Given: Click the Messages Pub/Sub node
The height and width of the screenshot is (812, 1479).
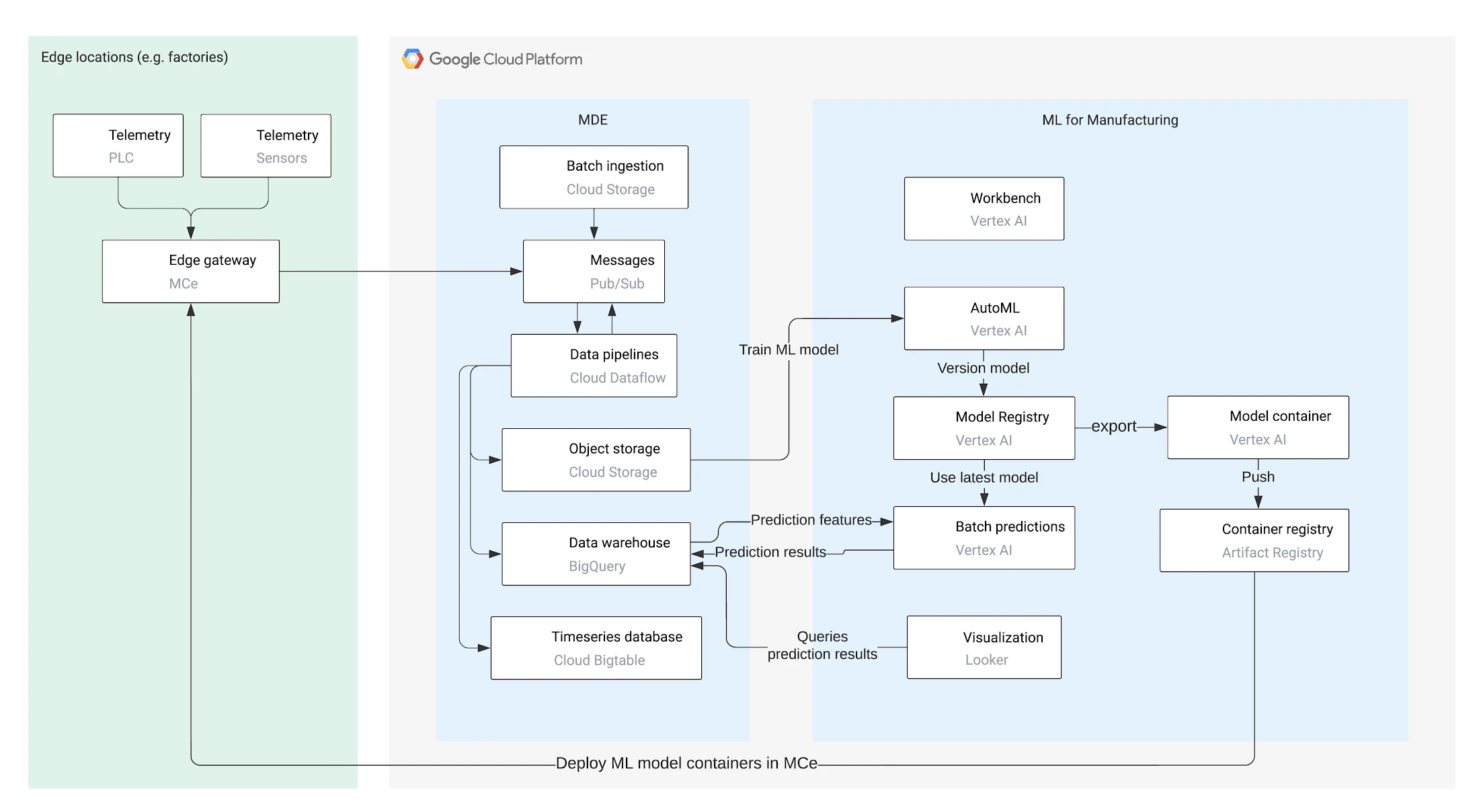Looking at the screenshot, I should (x=594, y=272).
